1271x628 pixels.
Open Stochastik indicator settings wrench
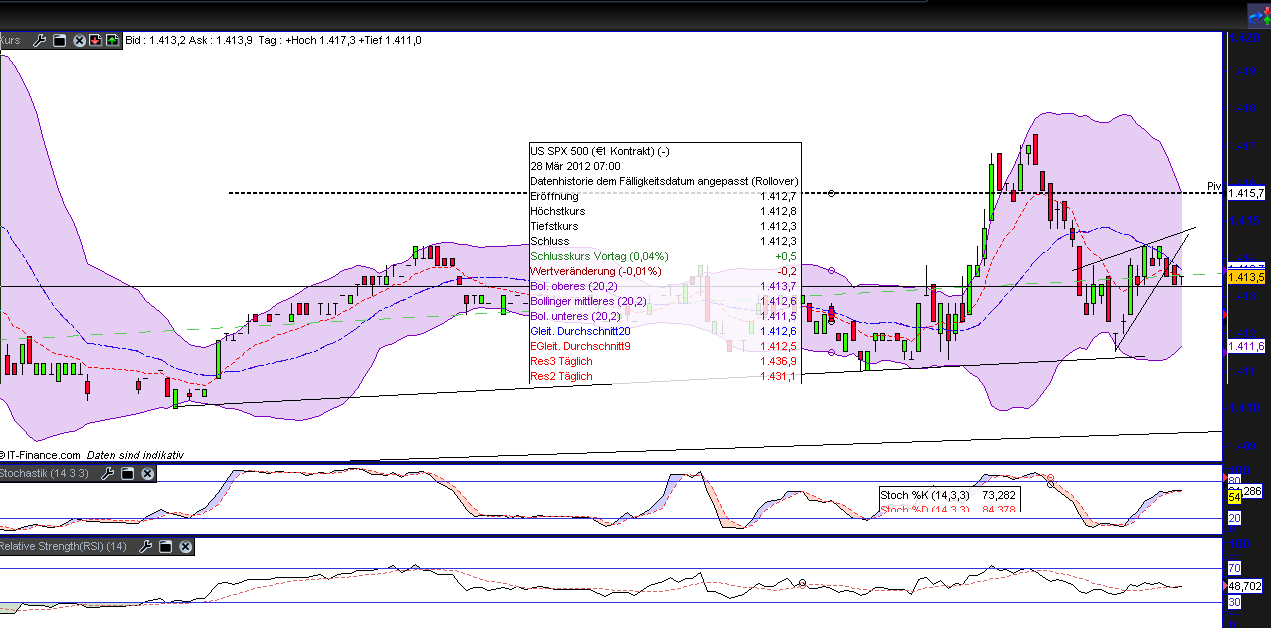(107, 474)
